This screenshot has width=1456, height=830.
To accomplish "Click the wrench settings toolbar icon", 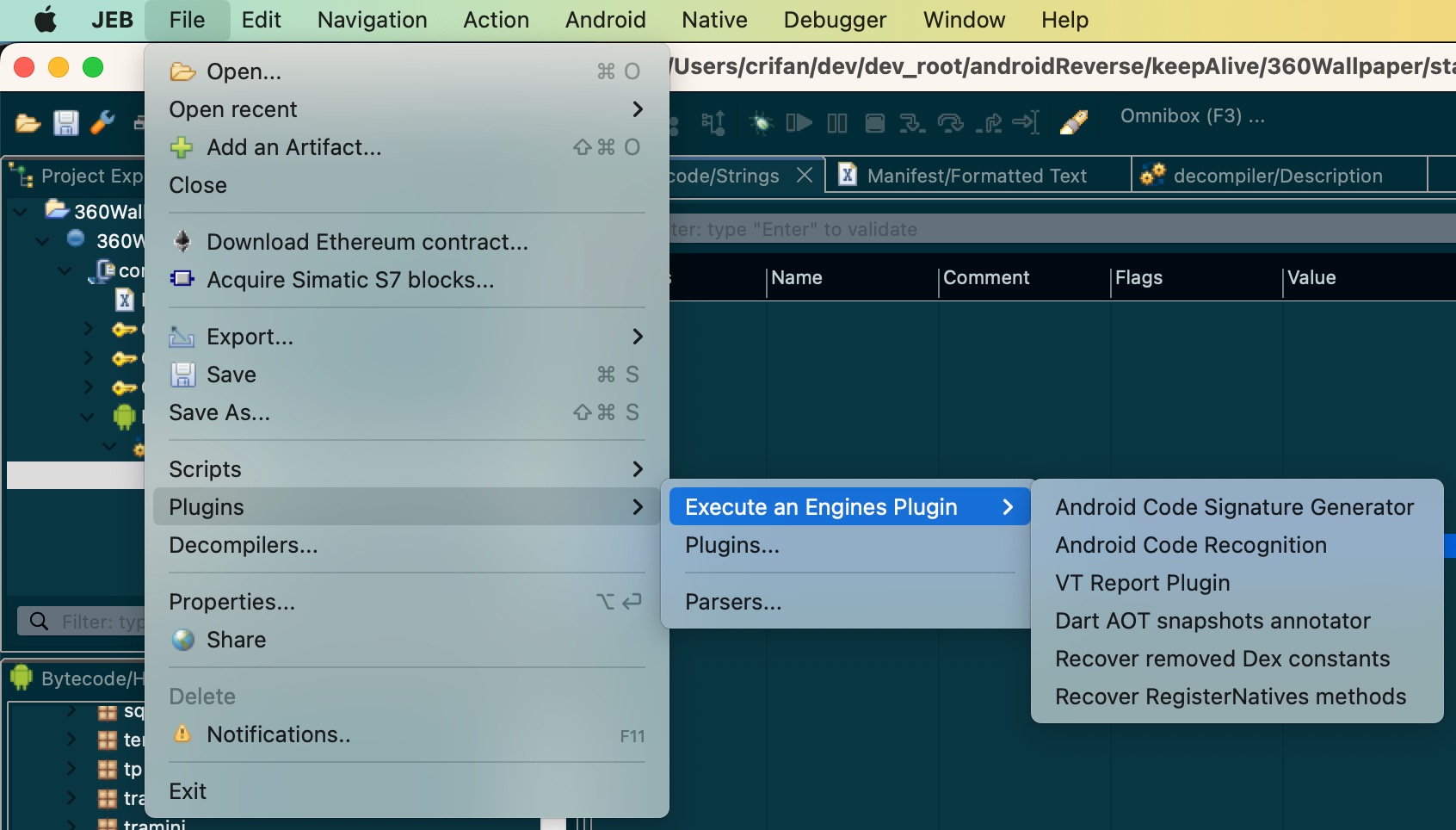I will 102,122.
